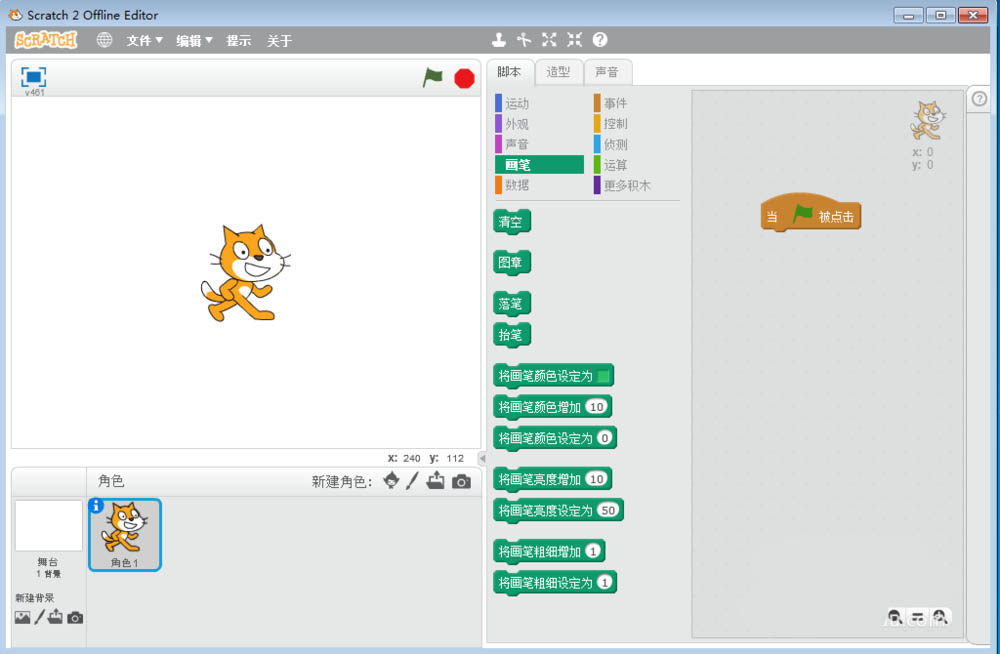This screenshot has width=1000, height=654.
Task: Edit value 0 in 将画笔颜色设定为 block
Action: [605, 438]
